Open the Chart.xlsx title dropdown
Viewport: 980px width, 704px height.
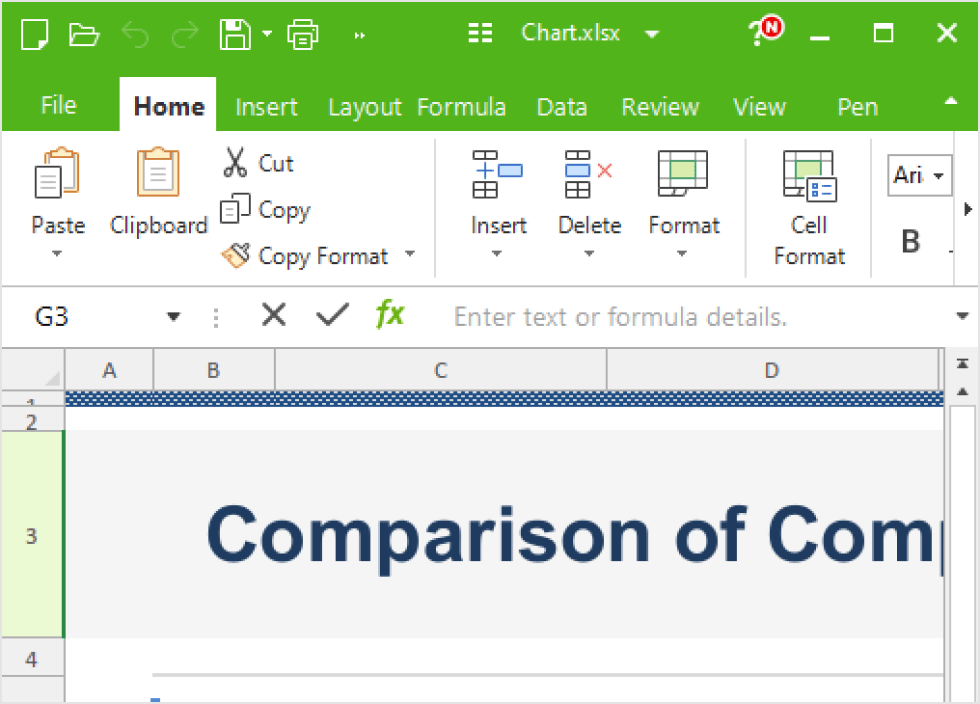652,32
